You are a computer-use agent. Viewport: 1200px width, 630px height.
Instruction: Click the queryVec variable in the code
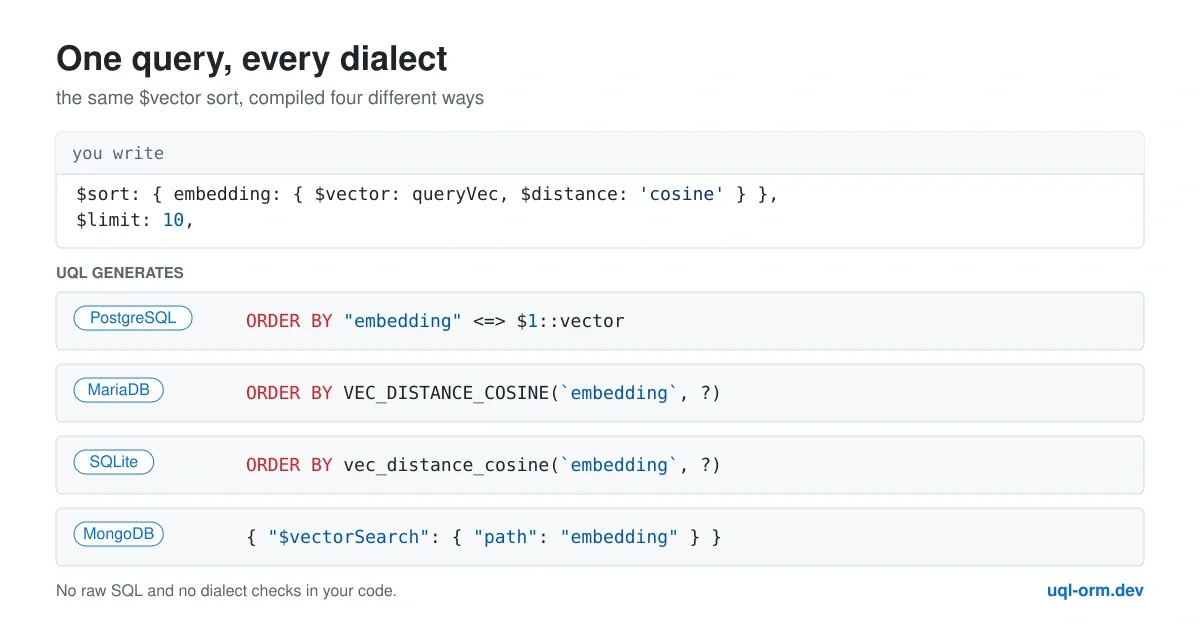(x=460, y=194)
